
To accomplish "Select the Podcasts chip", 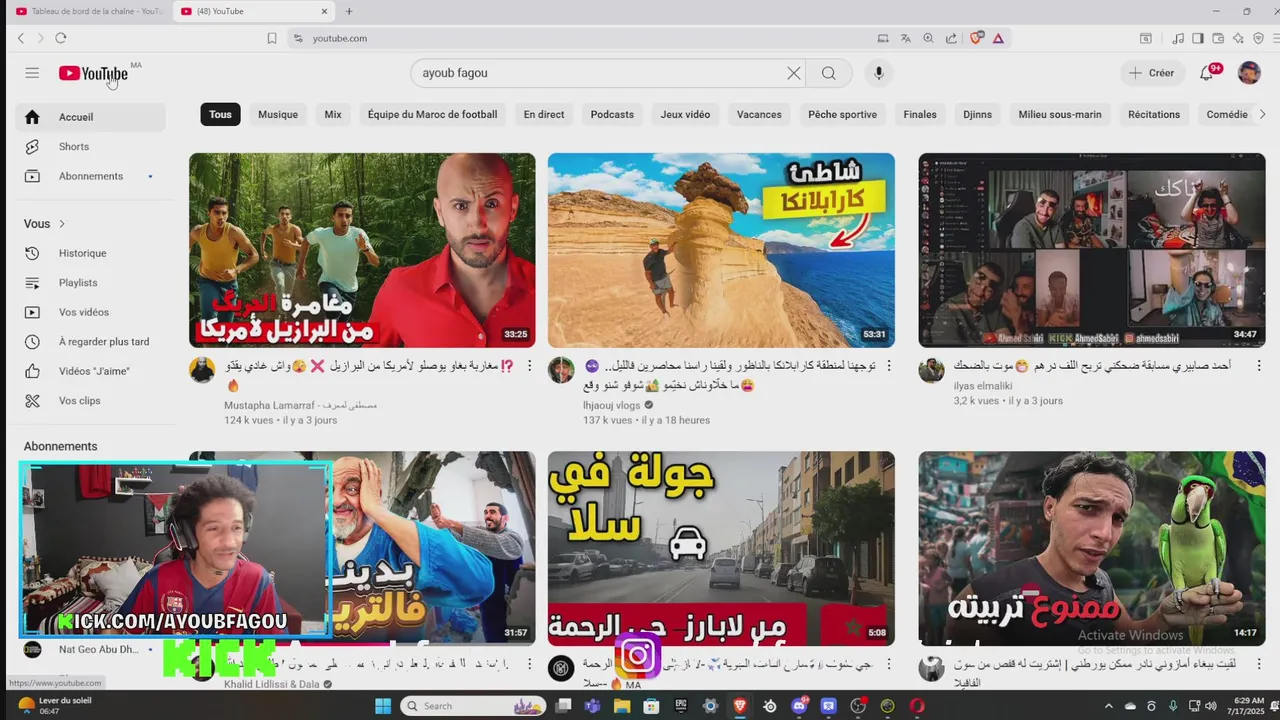I will click(x=612, y=114).
